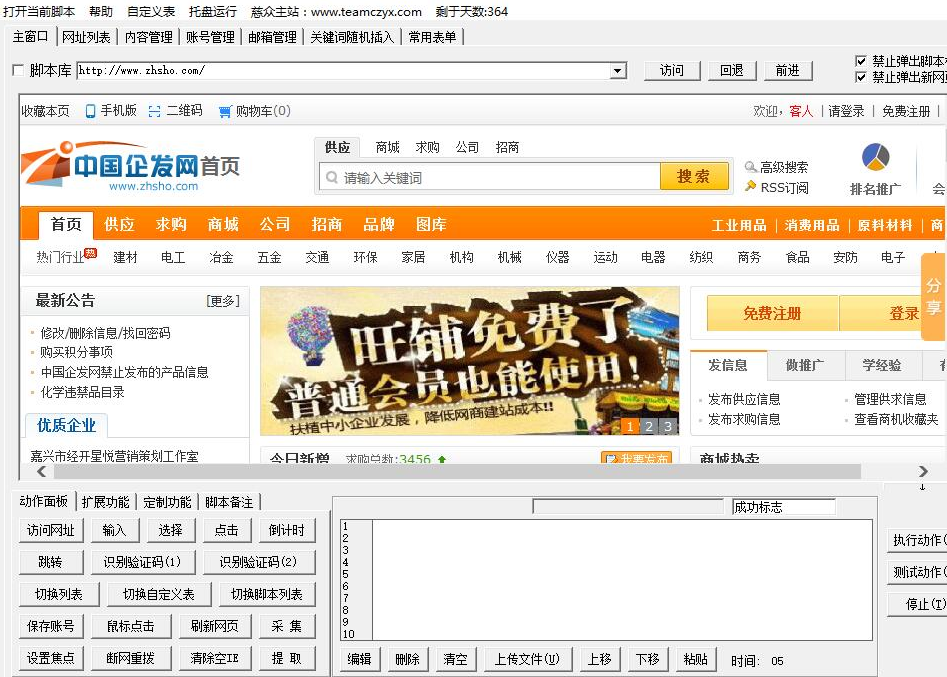Click the 上传文件(U) button
This screenshot has width=947, height=677.
[x=527, y=659]
